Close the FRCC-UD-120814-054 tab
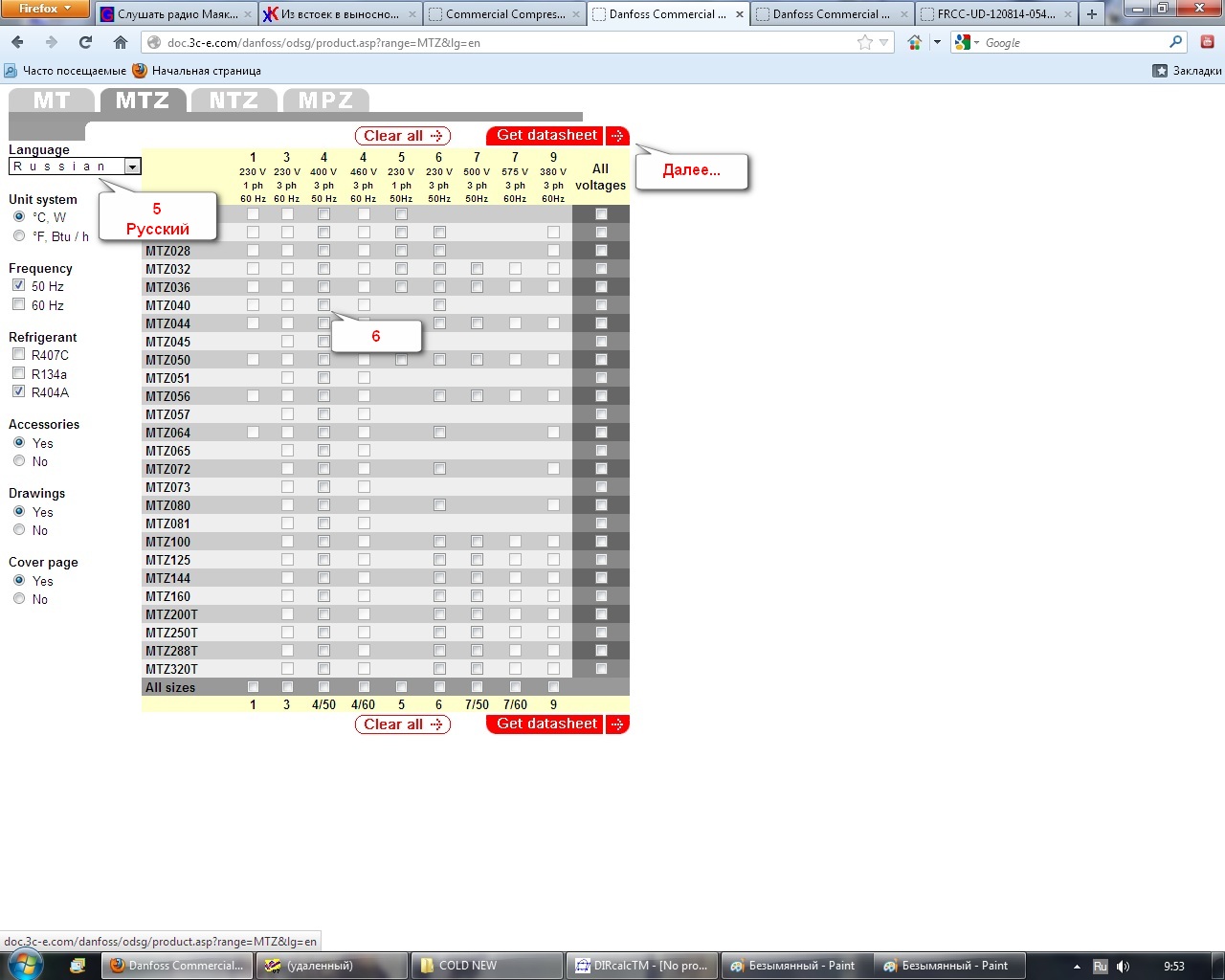This screenshot has width=1225, height=980. 1068,14
